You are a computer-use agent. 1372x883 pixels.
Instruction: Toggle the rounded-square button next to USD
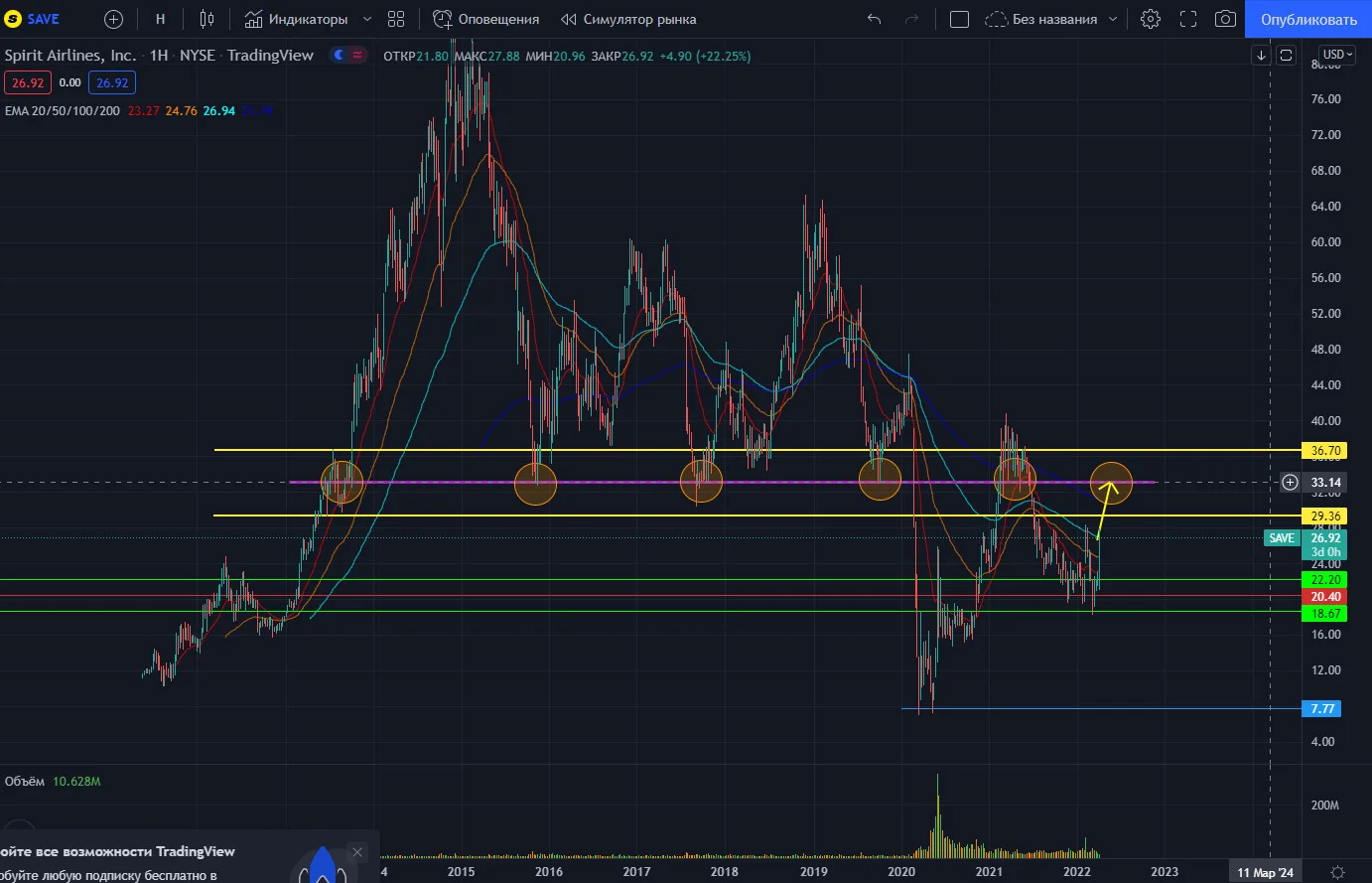click(x=1286, y=56)
